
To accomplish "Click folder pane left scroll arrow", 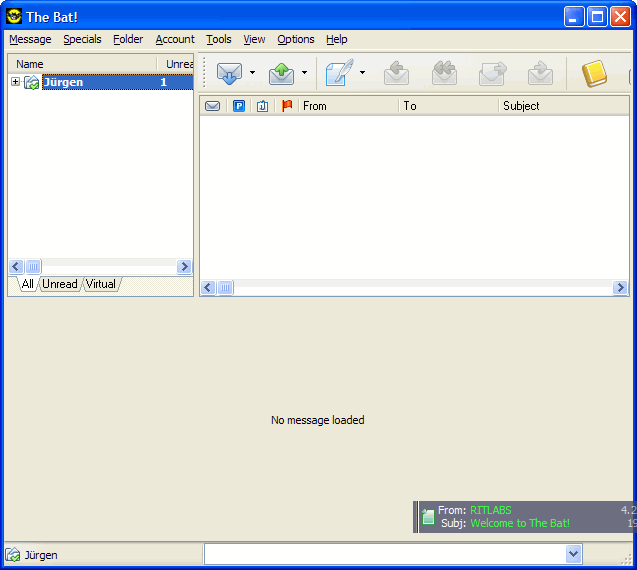I will [x=16, y=267].
